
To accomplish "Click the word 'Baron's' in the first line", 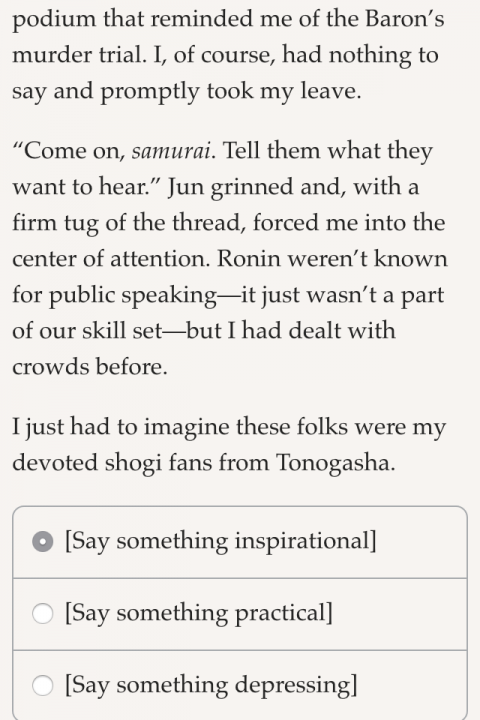I will pyautogui.click(x=405, y=19).
